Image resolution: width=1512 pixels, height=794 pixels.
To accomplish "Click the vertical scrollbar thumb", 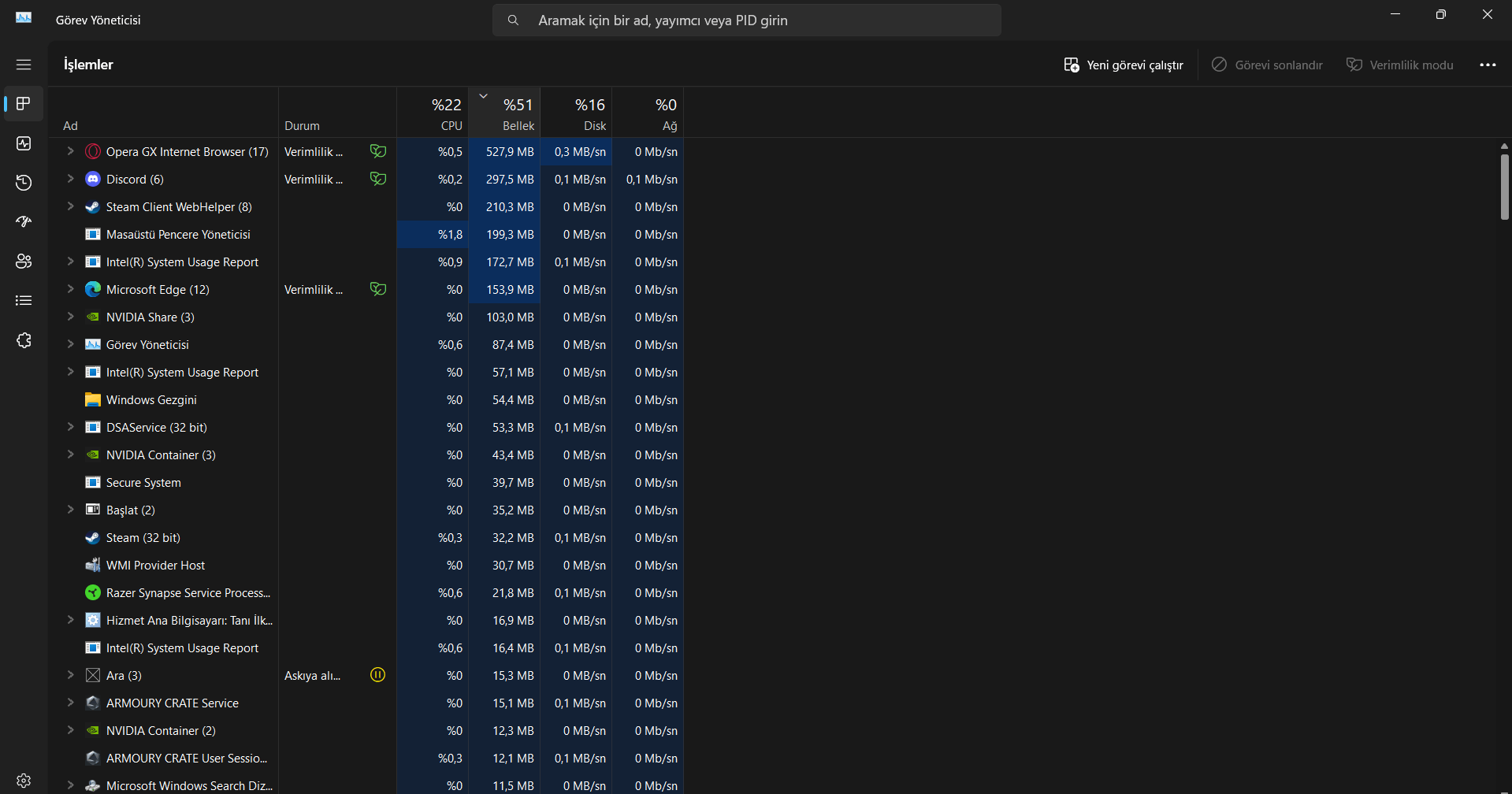I will [x=1504, y=187].
